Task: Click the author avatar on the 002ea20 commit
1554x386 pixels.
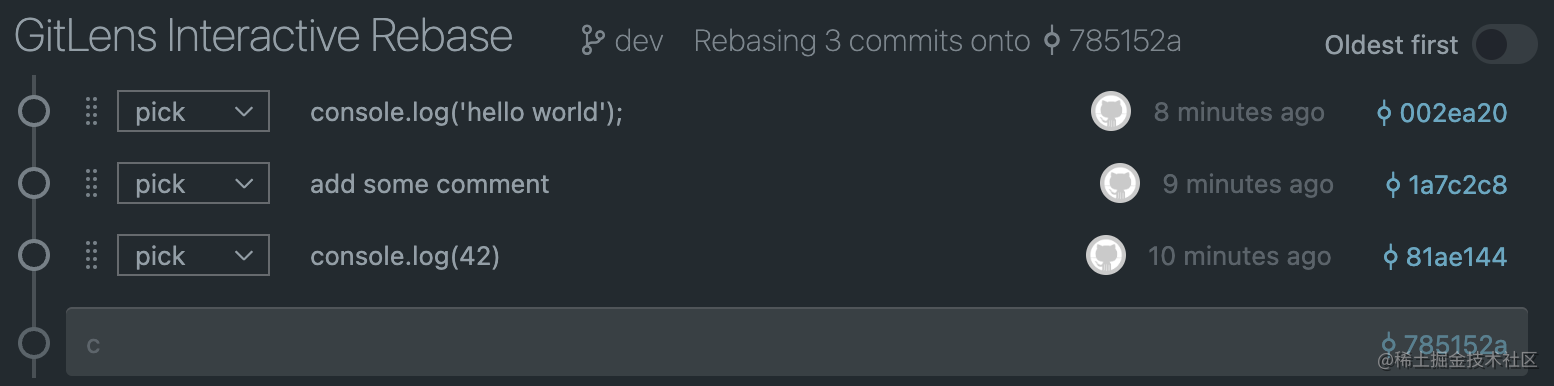Action: pyautogui.click(x=1110, y=111)
